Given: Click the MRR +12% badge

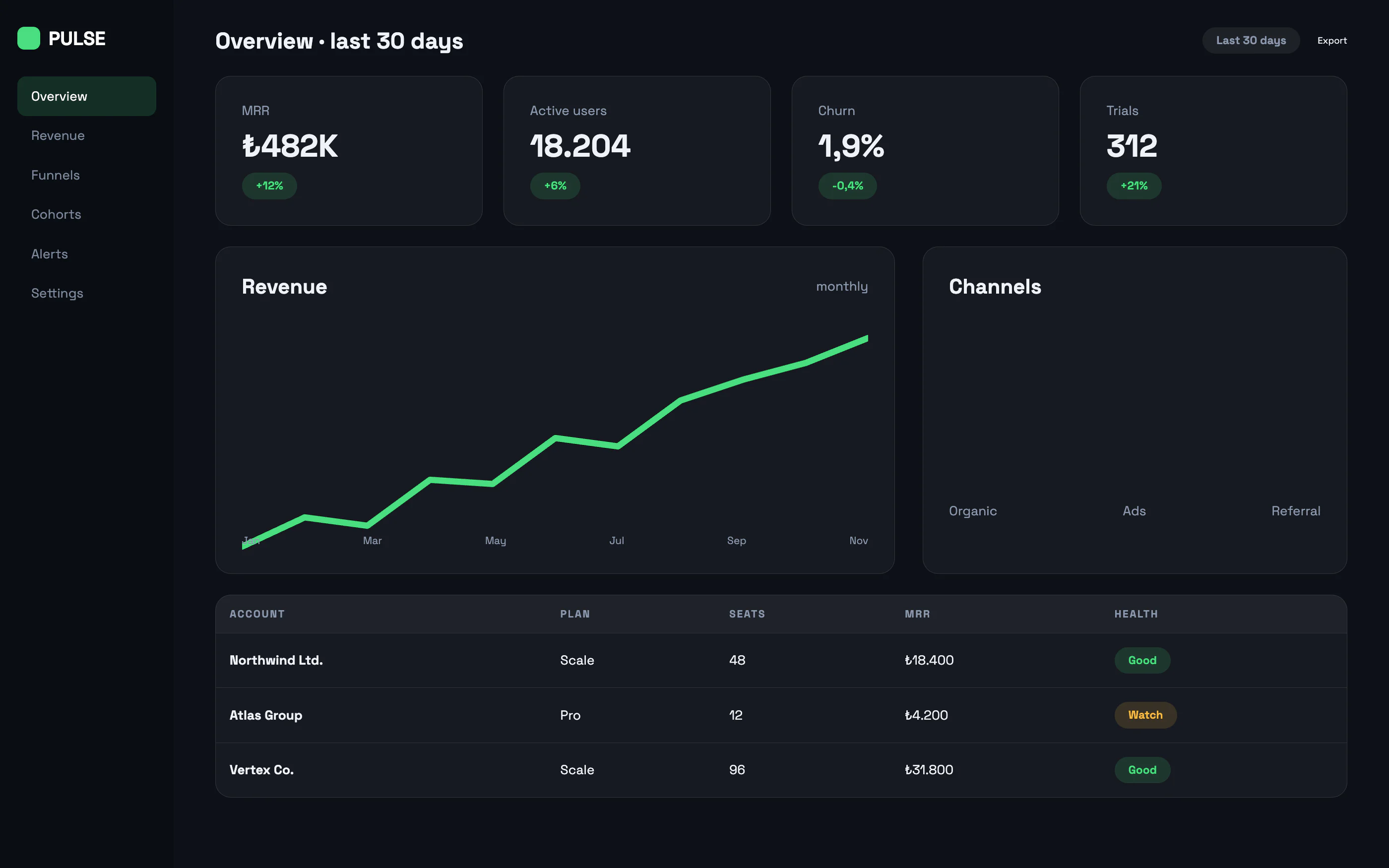Looking at the screenshot, I should pyautogui.click(x=269, y=186).
